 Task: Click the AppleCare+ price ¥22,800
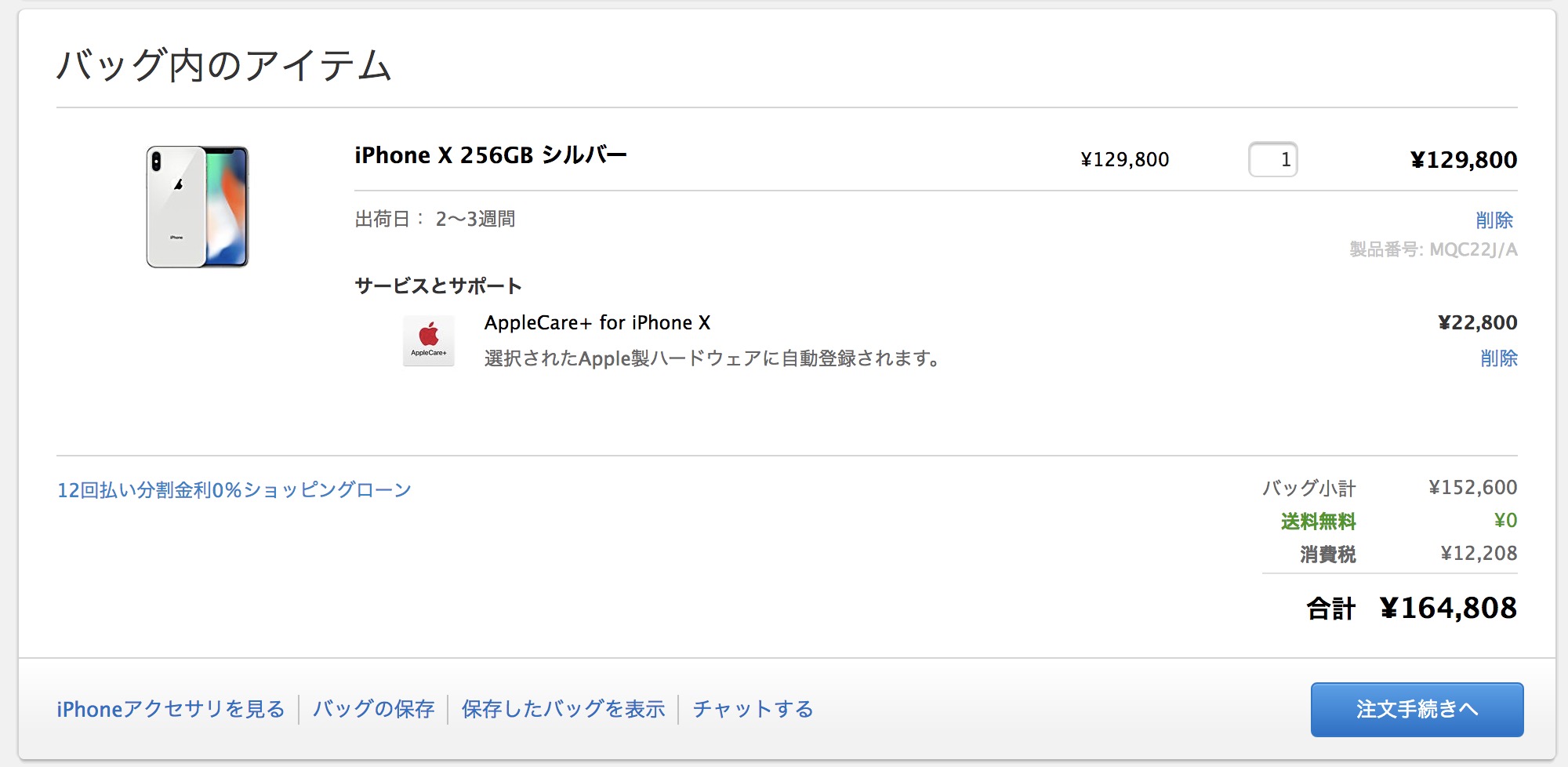tap(1477, 322)
